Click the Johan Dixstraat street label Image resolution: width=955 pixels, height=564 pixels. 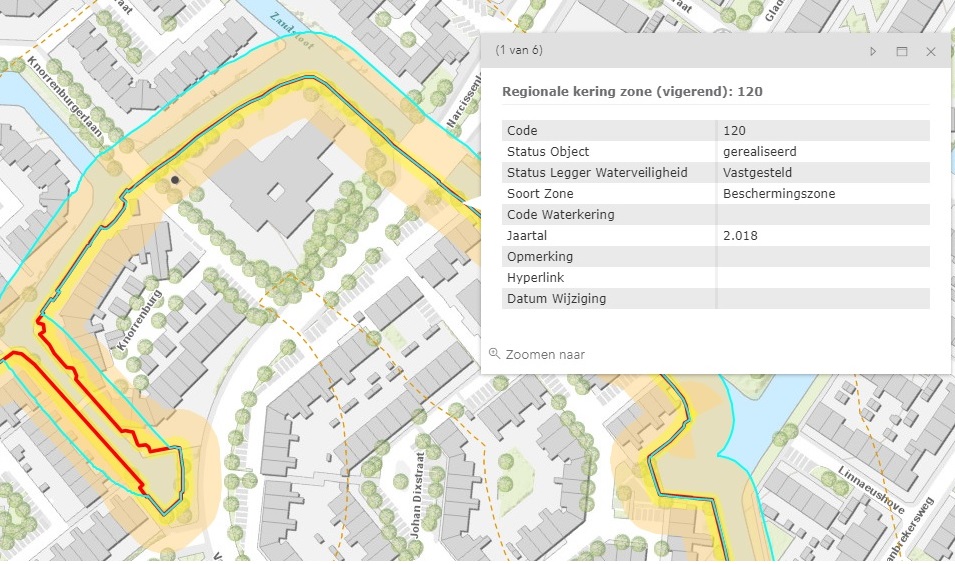[417, 495]
